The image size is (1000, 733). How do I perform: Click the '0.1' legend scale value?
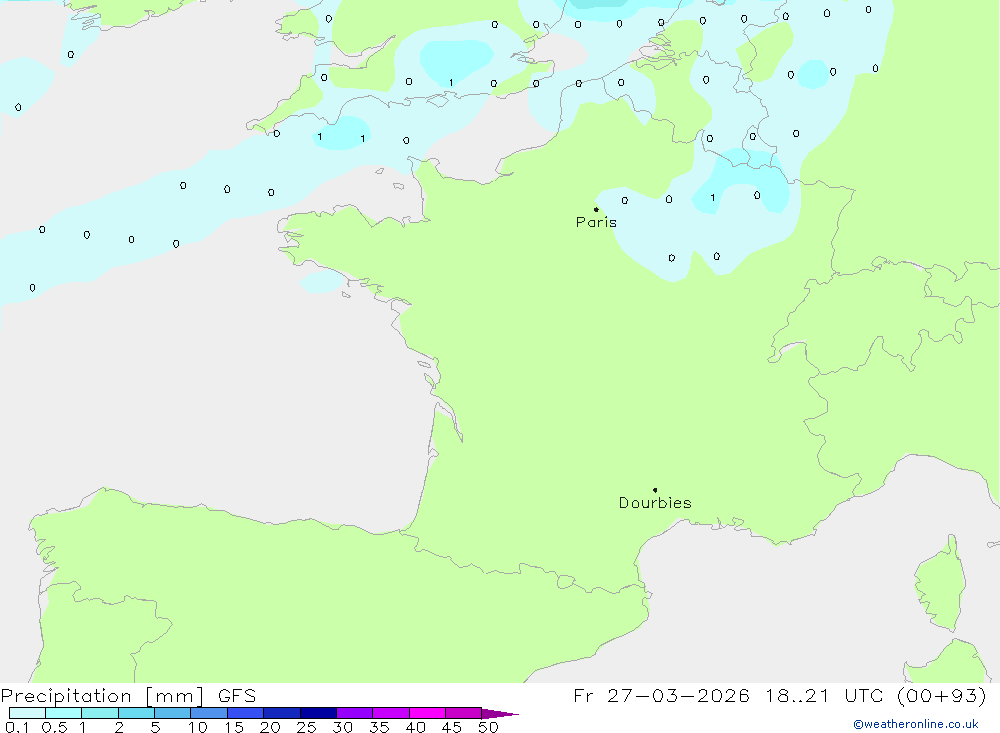tap(17, 727)
